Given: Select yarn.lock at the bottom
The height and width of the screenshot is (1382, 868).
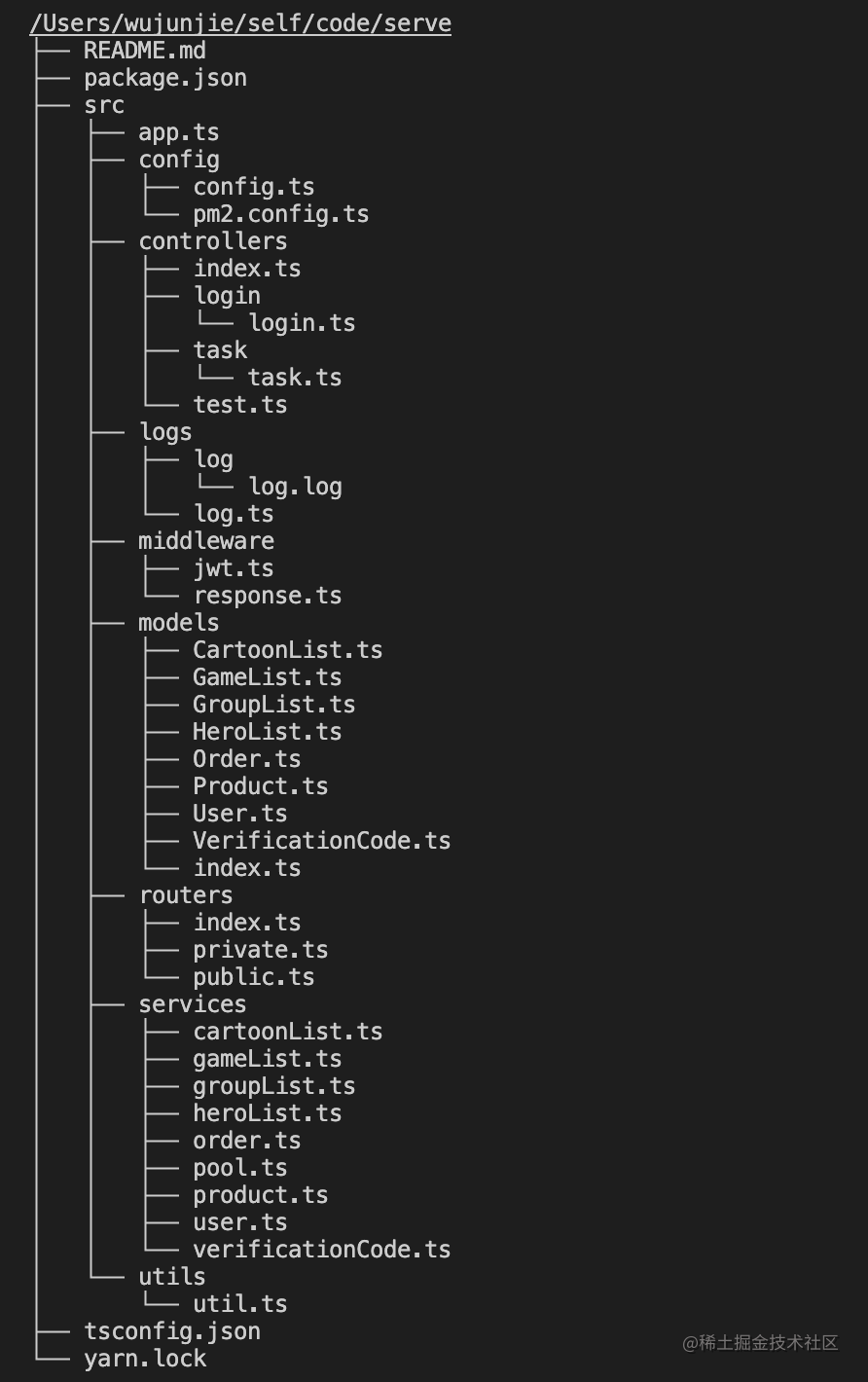Looking at the screenshot, I should pos(145,1359).
